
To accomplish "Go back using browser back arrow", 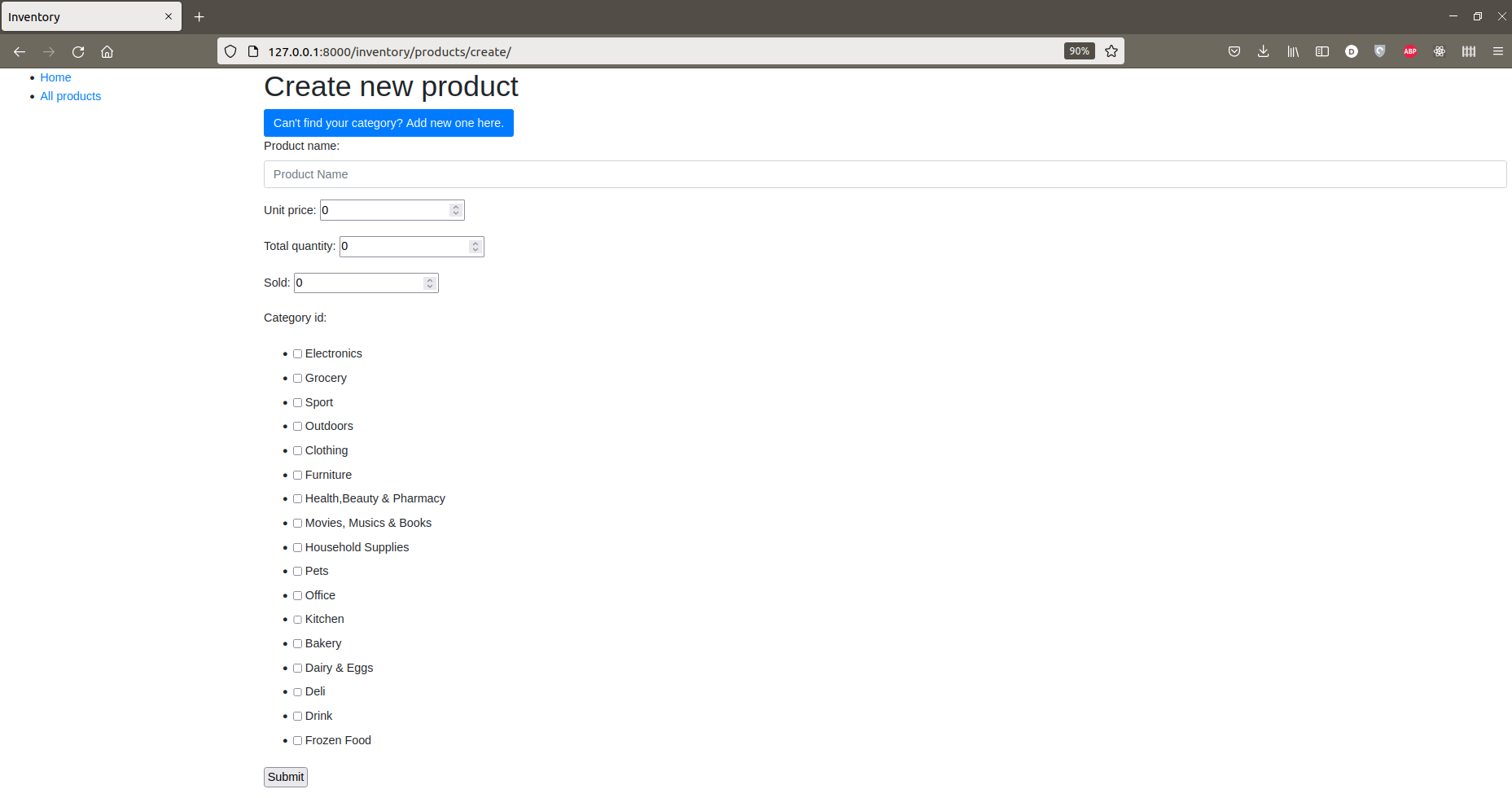I will click(x=20, y=51).
